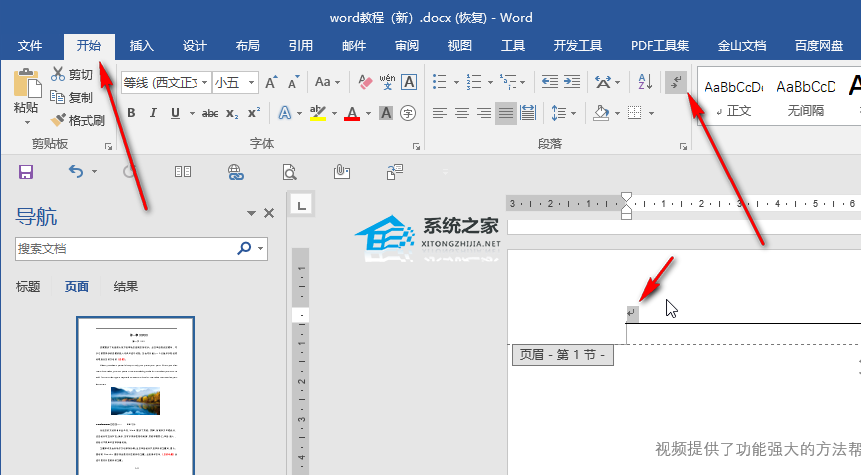Save the document with the purple disk icon
Viewport: 861px width, 475px height.
(26, 172)
